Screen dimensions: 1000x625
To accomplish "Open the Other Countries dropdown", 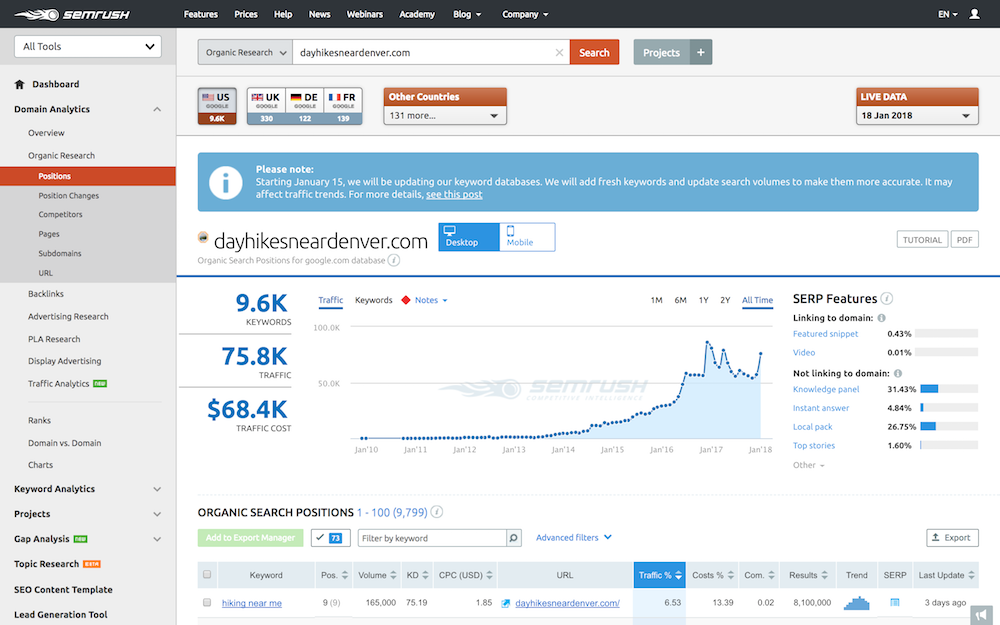I will coord(445,115).
